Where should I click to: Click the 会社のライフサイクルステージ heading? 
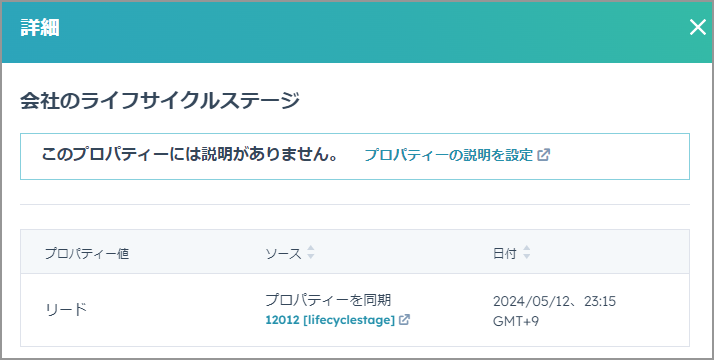point(160,101)
